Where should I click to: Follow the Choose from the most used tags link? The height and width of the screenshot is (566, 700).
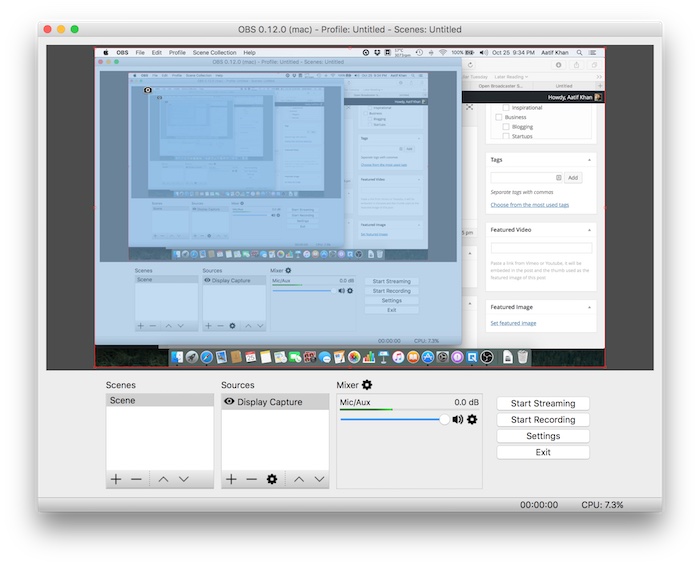[529, 205]
